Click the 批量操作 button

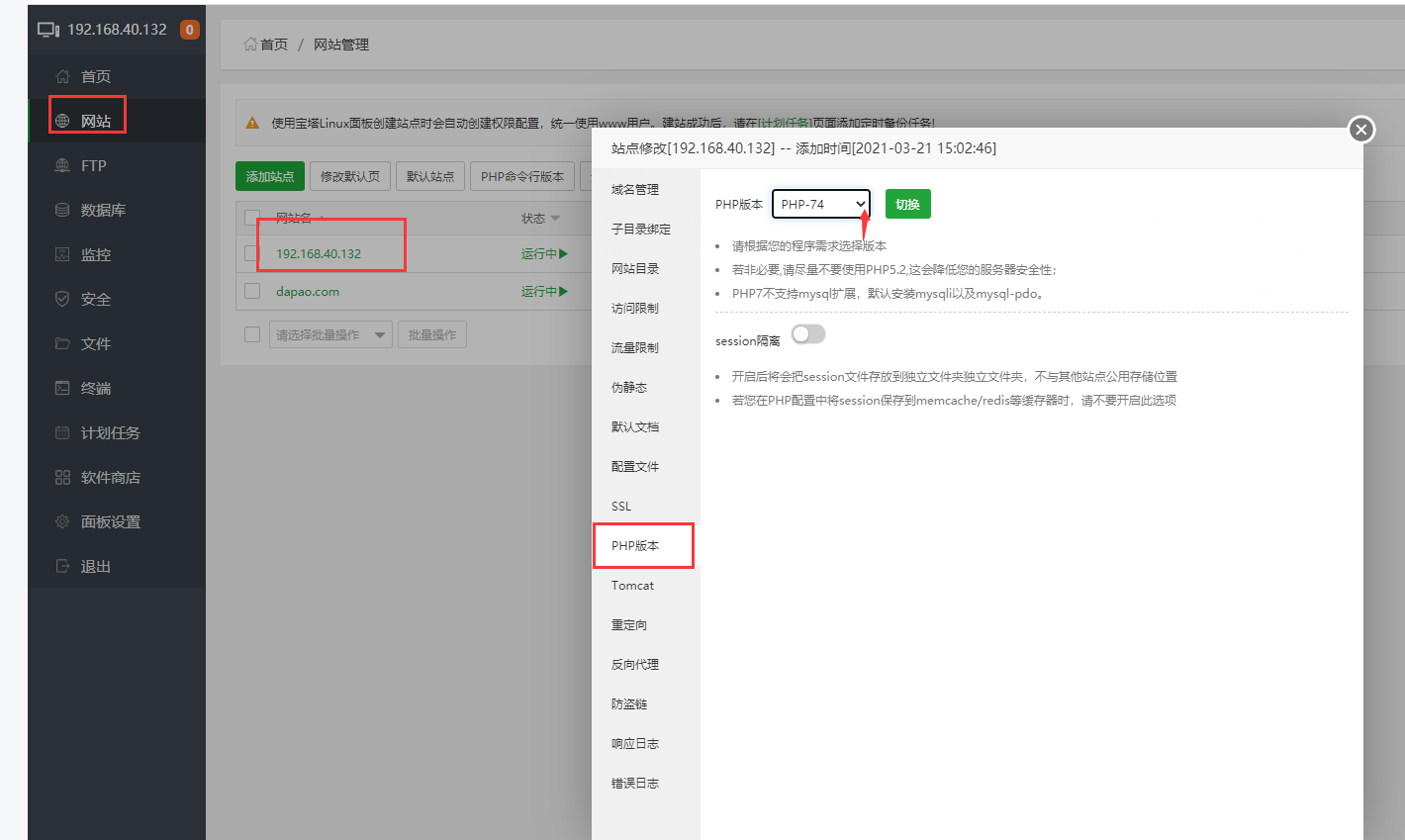point(432,334)
